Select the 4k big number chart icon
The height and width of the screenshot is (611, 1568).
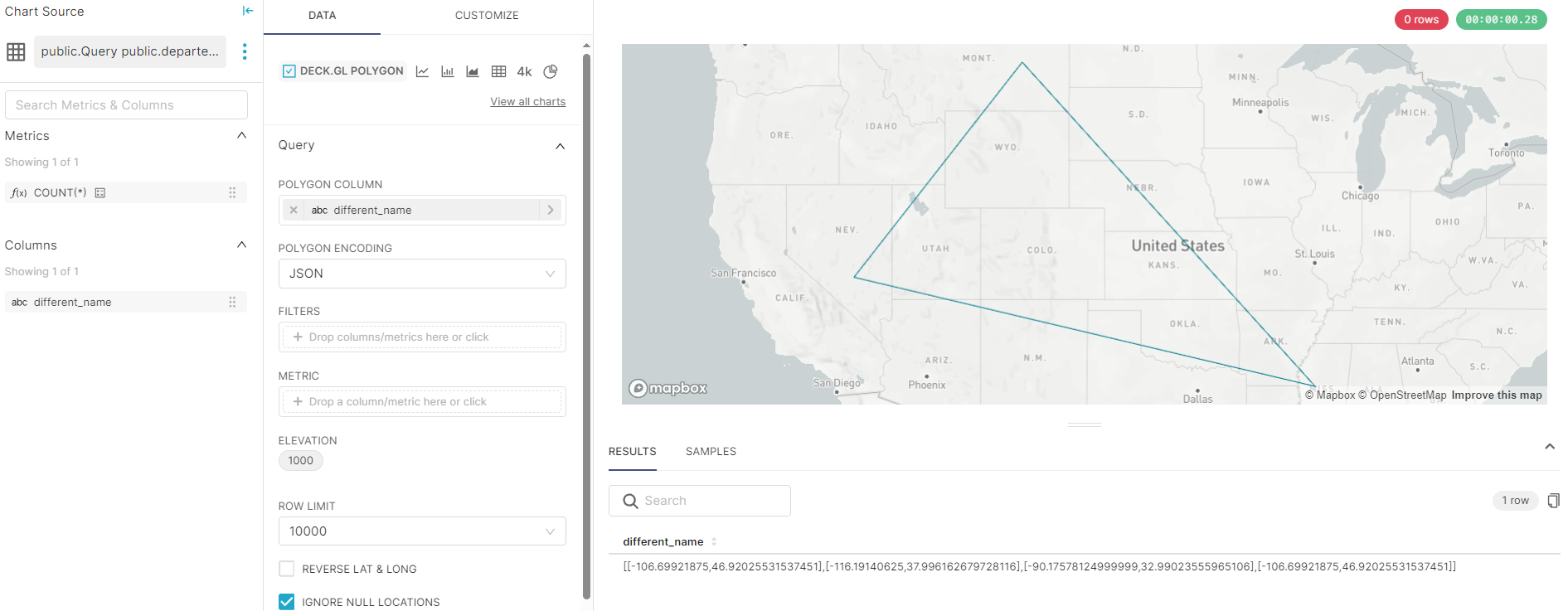[x=524, y=71]
